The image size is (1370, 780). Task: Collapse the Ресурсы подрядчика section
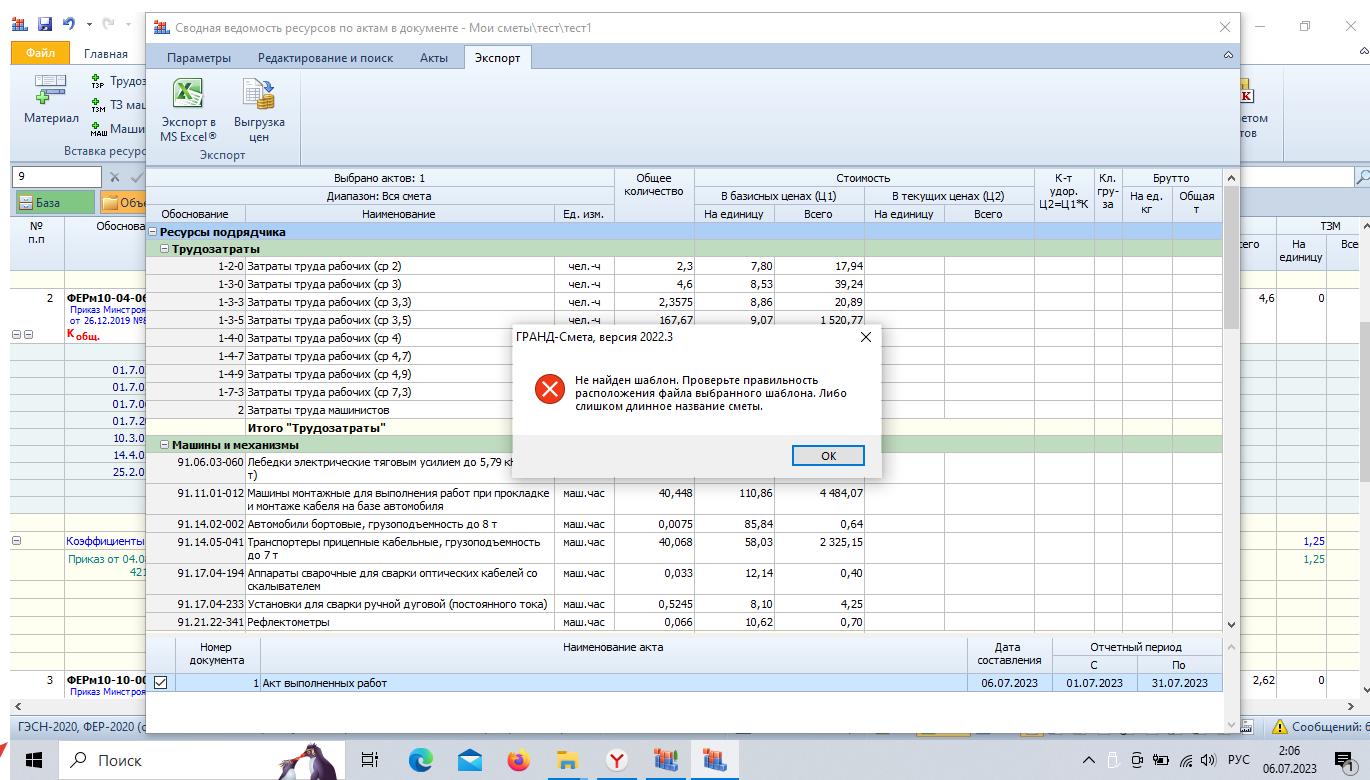(x=153, y=232)
